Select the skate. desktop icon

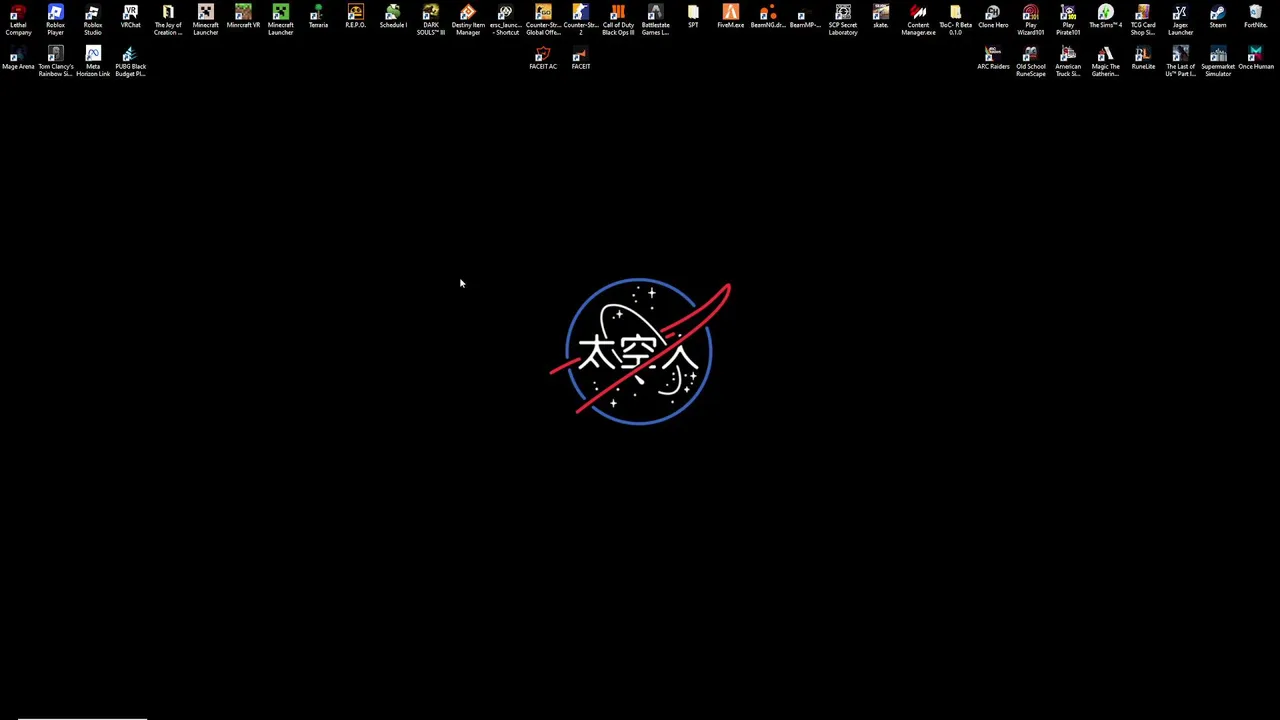coord(880,17)
